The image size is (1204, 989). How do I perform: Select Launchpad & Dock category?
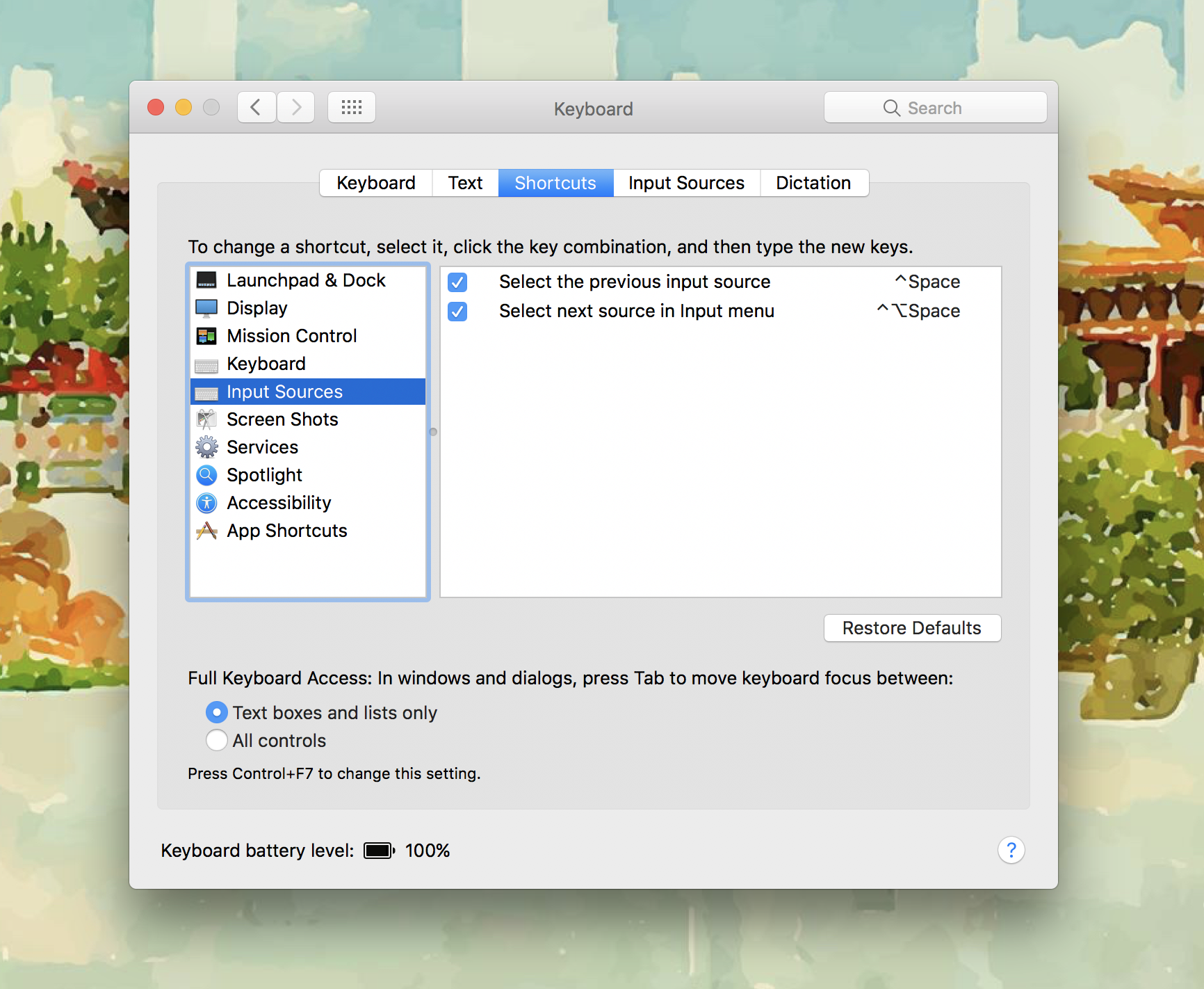point(308,280)
